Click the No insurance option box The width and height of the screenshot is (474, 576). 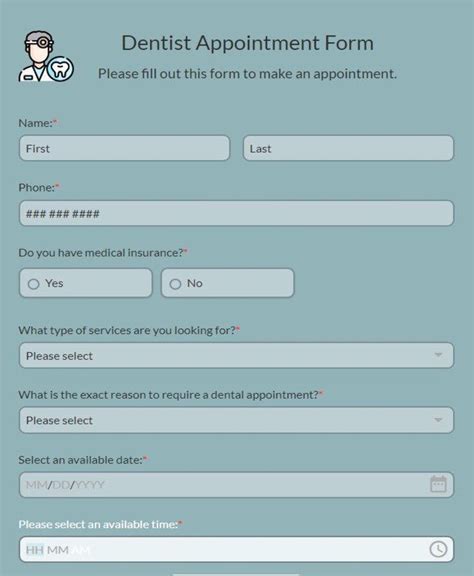point(227,283)
